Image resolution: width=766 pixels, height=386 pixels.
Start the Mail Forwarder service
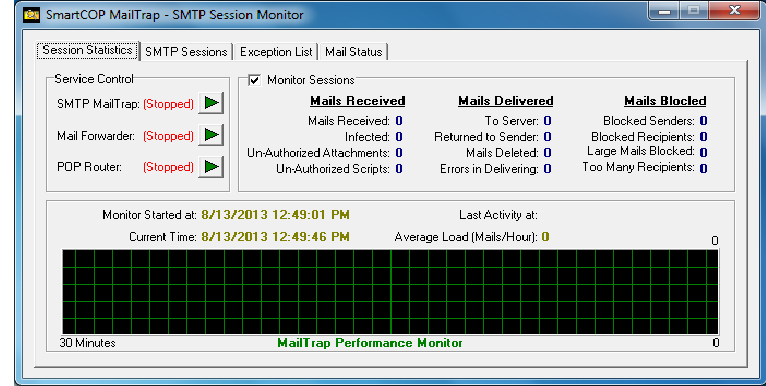click(x=211, y=135)
